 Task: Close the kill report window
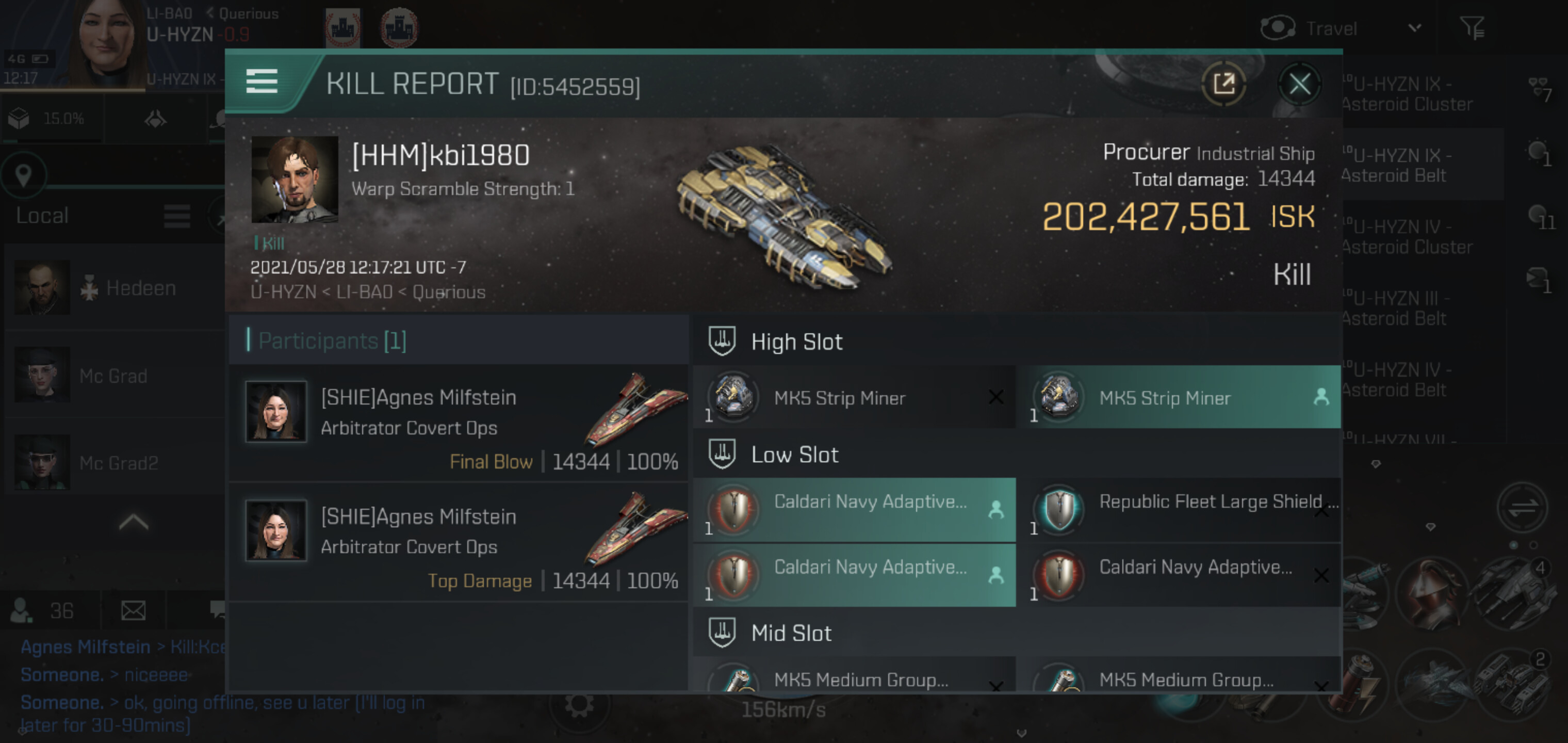(1299, 84)
